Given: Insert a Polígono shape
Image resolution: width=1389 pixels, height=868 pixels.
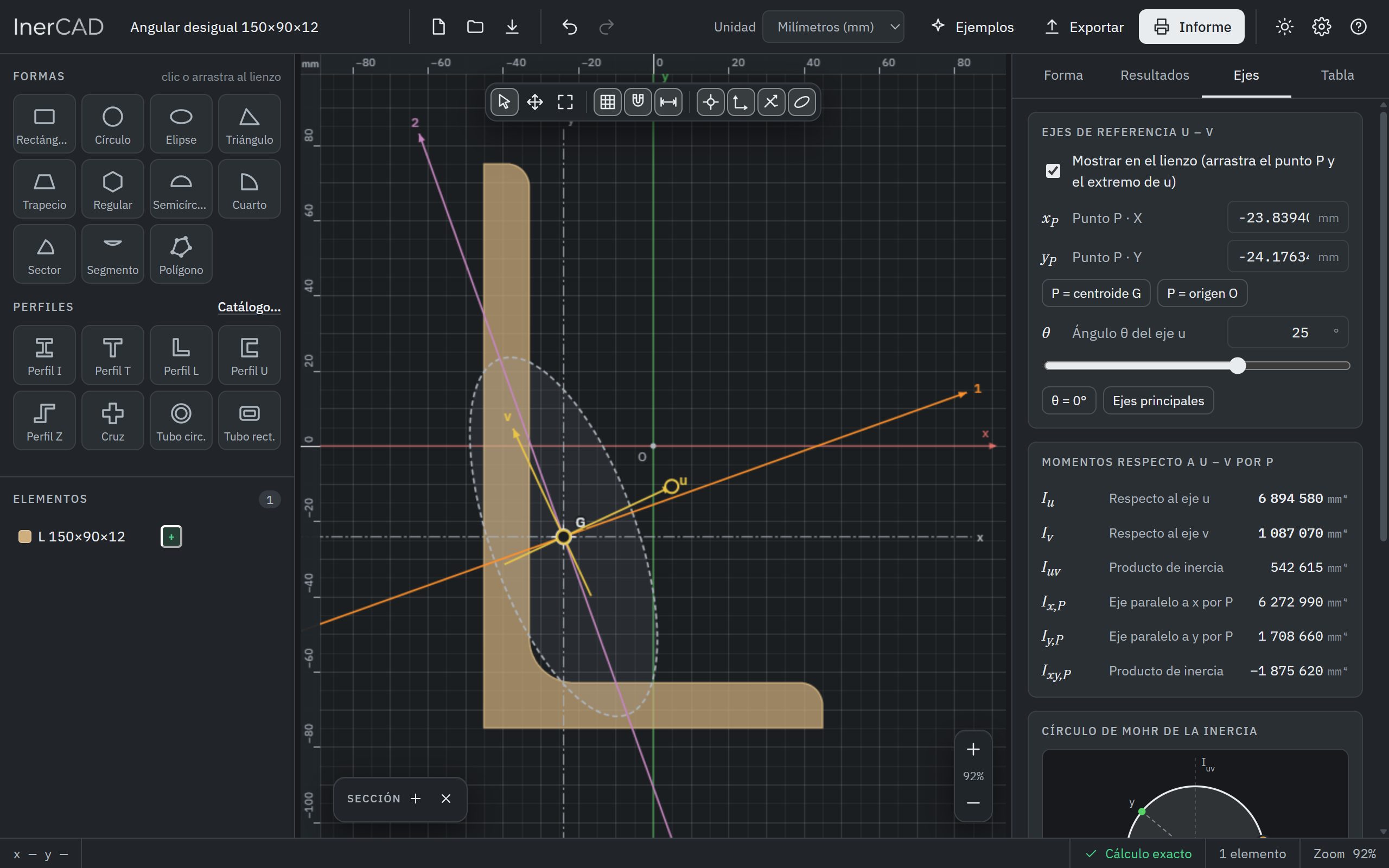Looking at the screenshot, I should (181, 254).
